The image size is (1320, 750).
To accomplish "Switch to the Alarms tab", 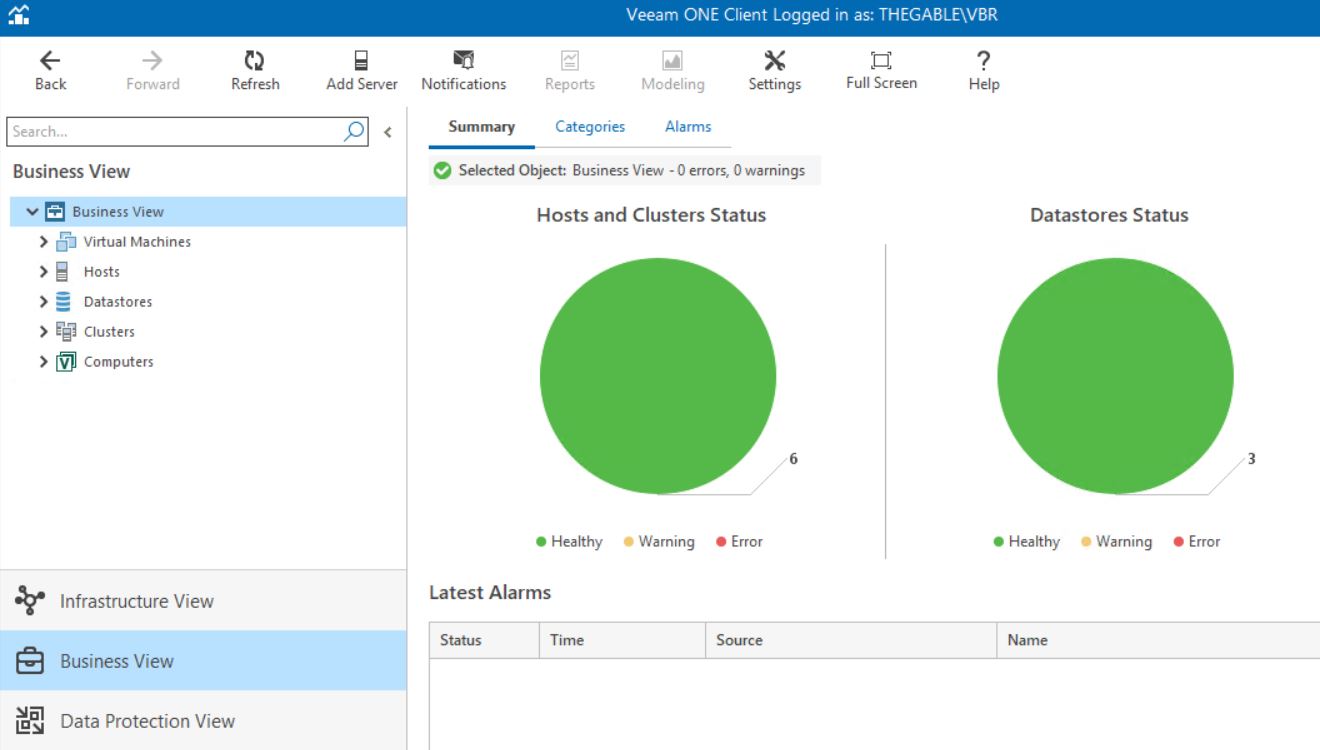I will point(688,127).
